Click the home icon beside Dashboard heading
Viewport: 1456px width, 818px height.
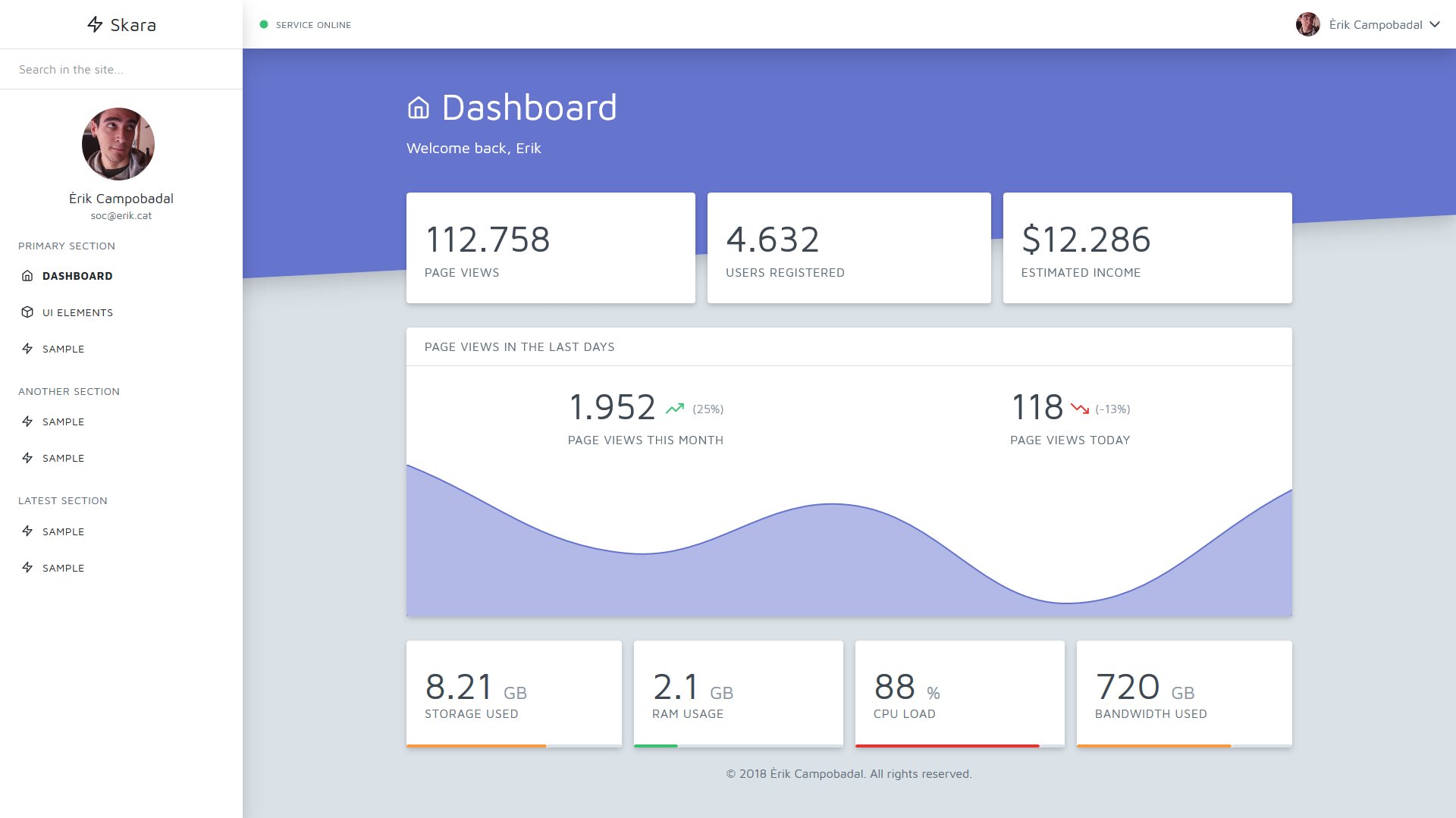[x=419, y=108]
